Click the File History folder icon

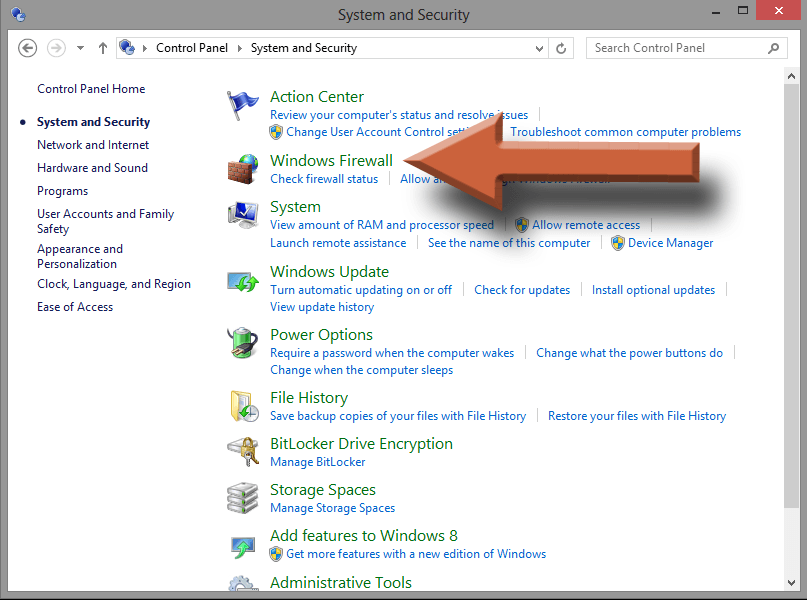tap(243, 406)
